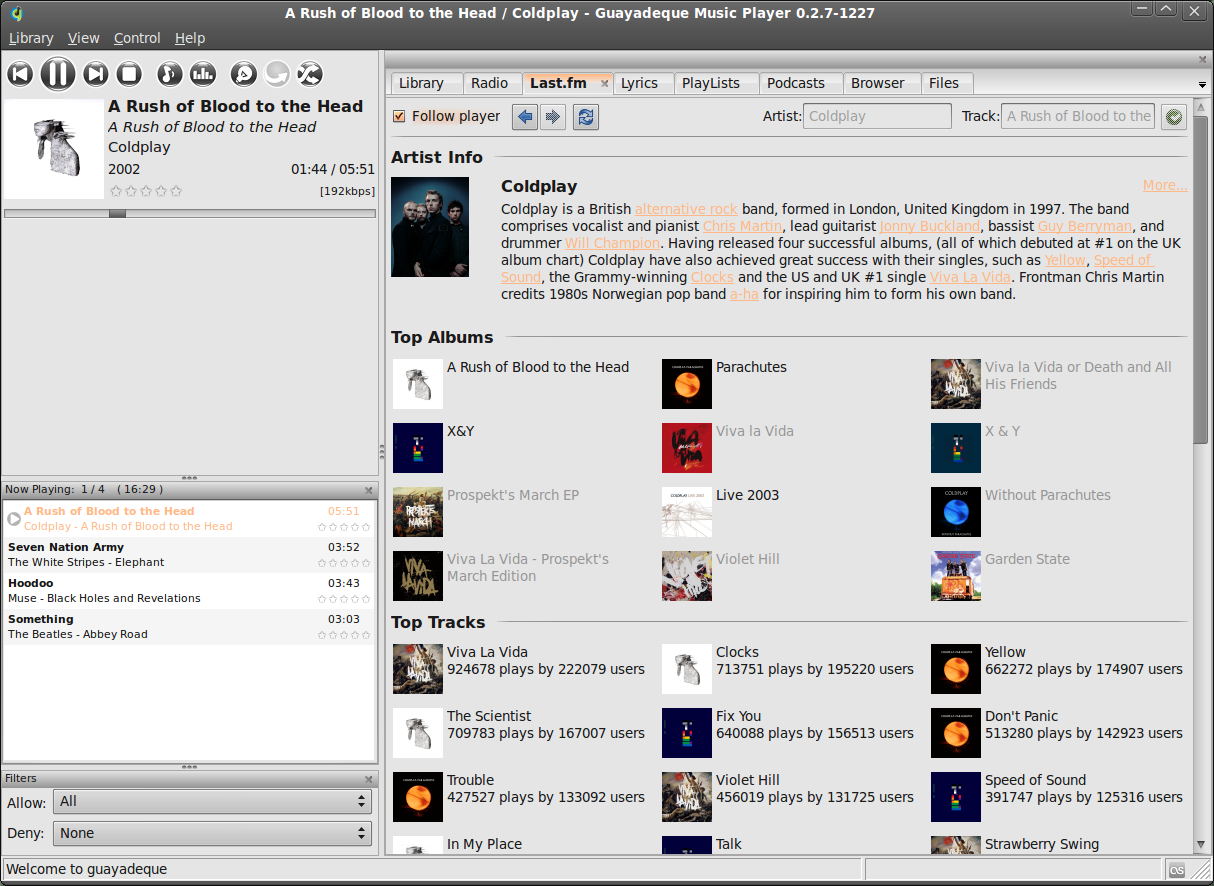Click the Top Albums section header
1214x886 pixels.
coord(442,337)
